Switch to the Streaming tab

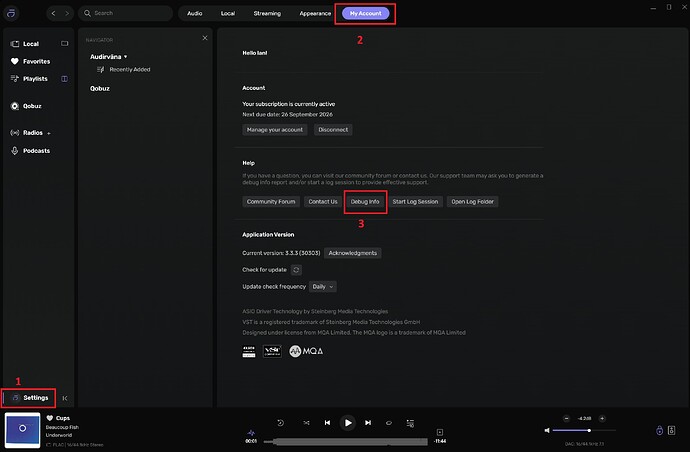(x=267, y=13)
